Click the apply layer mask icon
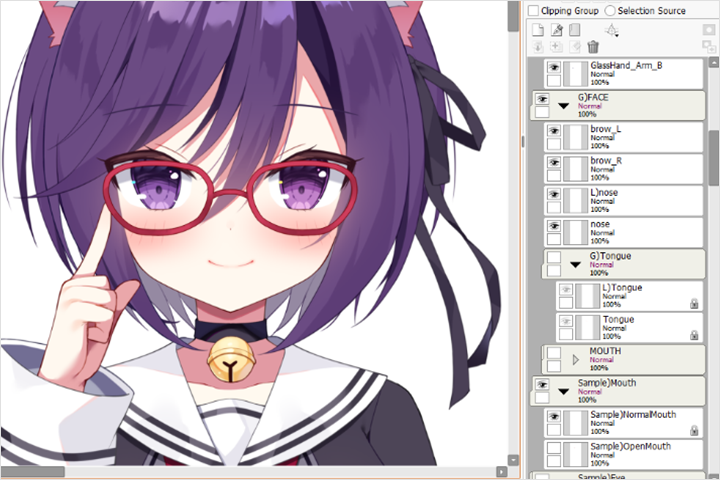The image size is (720, 480). (x=709, y=46)
